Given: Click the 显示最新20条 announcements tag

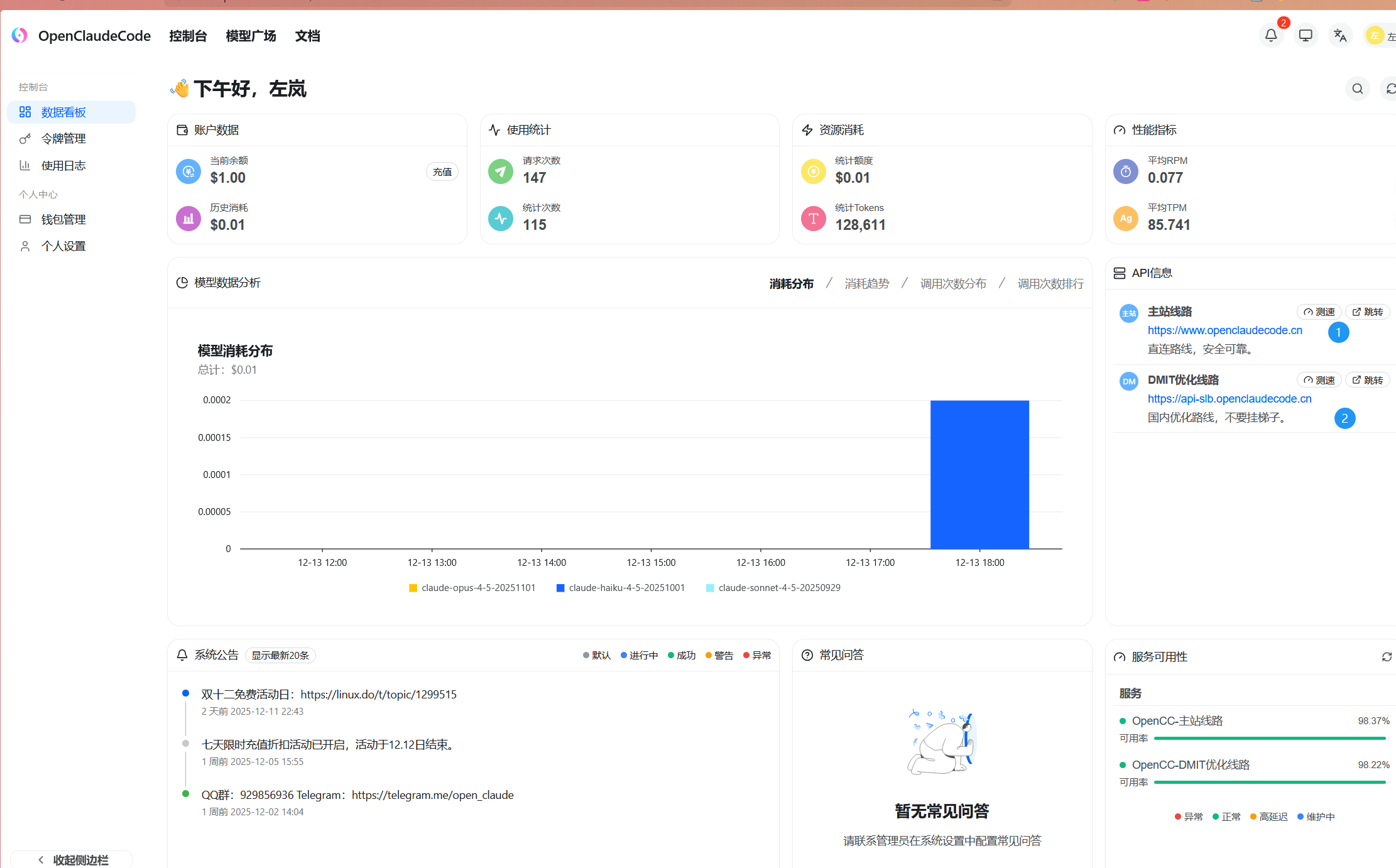Looking at the screenshot, I should (280, 656).
